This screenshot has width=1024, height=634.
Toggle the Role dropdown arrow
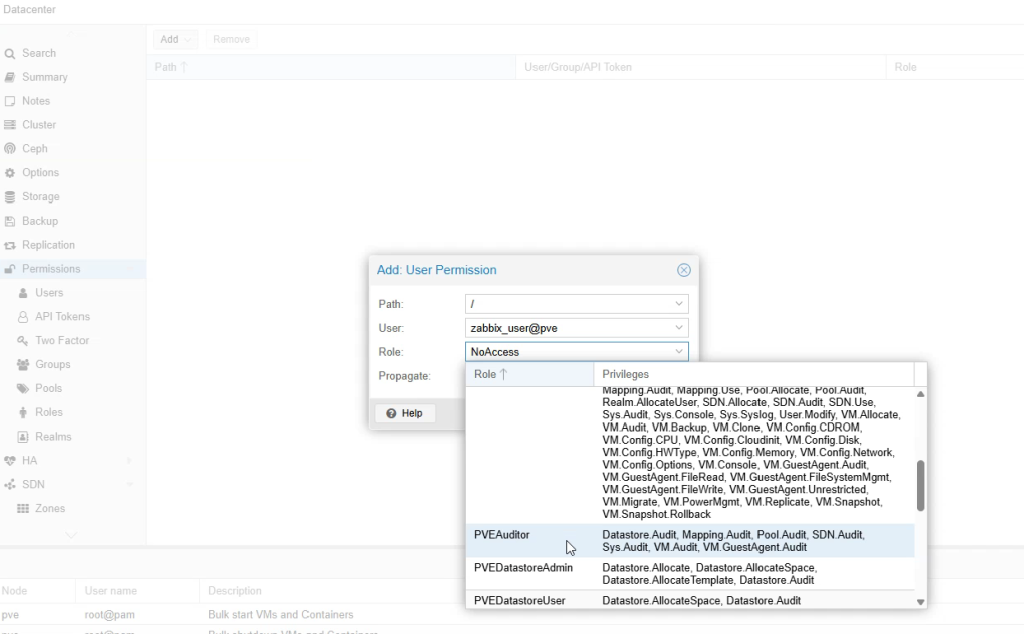click(679, 352)
